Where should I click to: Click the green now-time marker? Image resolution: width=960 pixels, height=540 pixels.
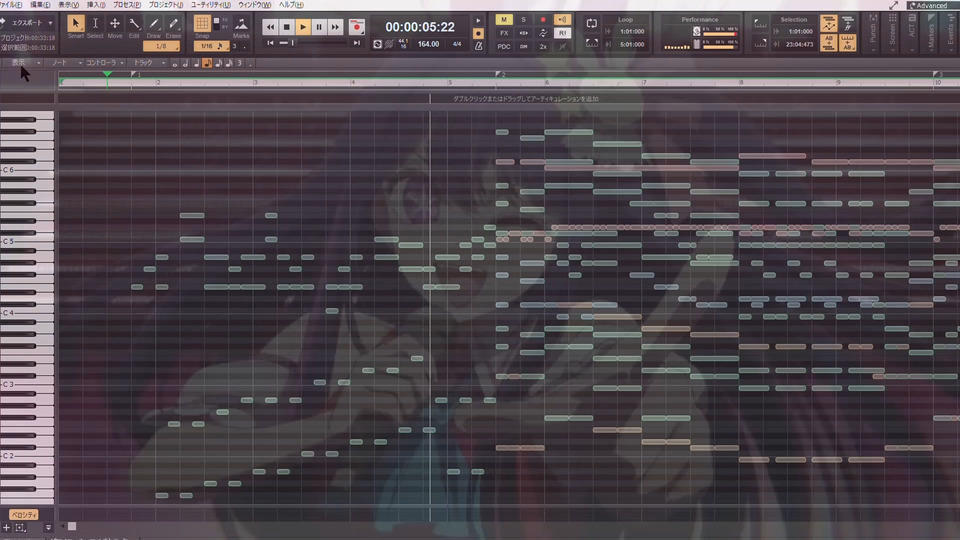(107, 75)
